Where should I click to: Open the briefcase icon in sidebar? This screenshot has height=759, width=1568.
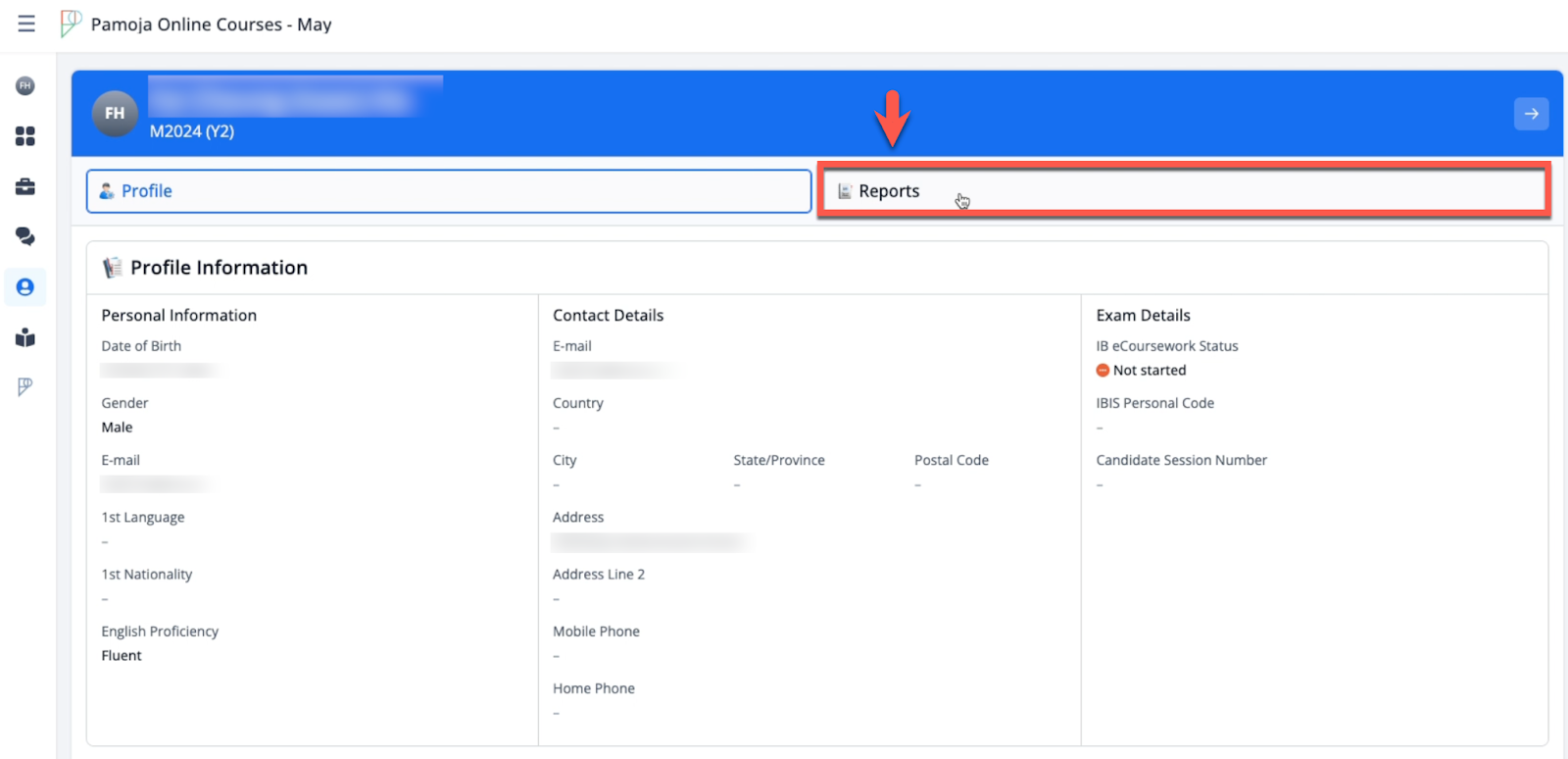25,186
